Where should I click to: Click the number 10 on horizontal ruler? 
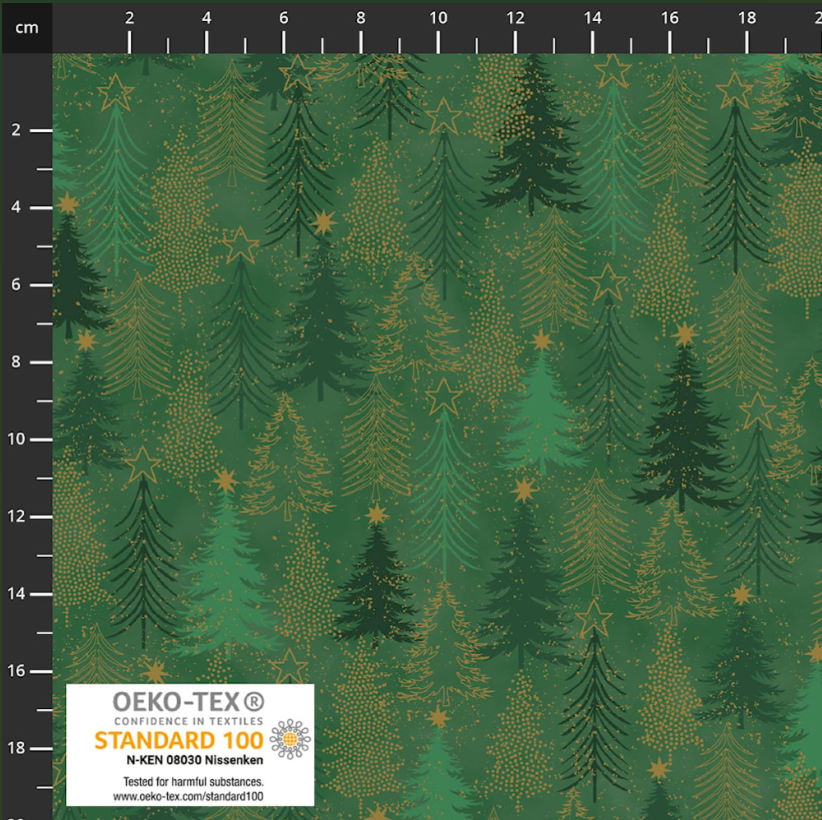pos(438,18)
